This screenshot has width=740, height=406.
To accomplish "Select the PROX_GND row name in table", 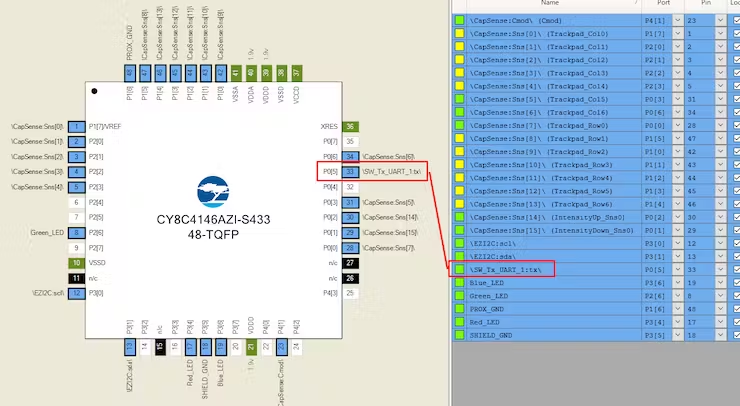I will 487,309.
